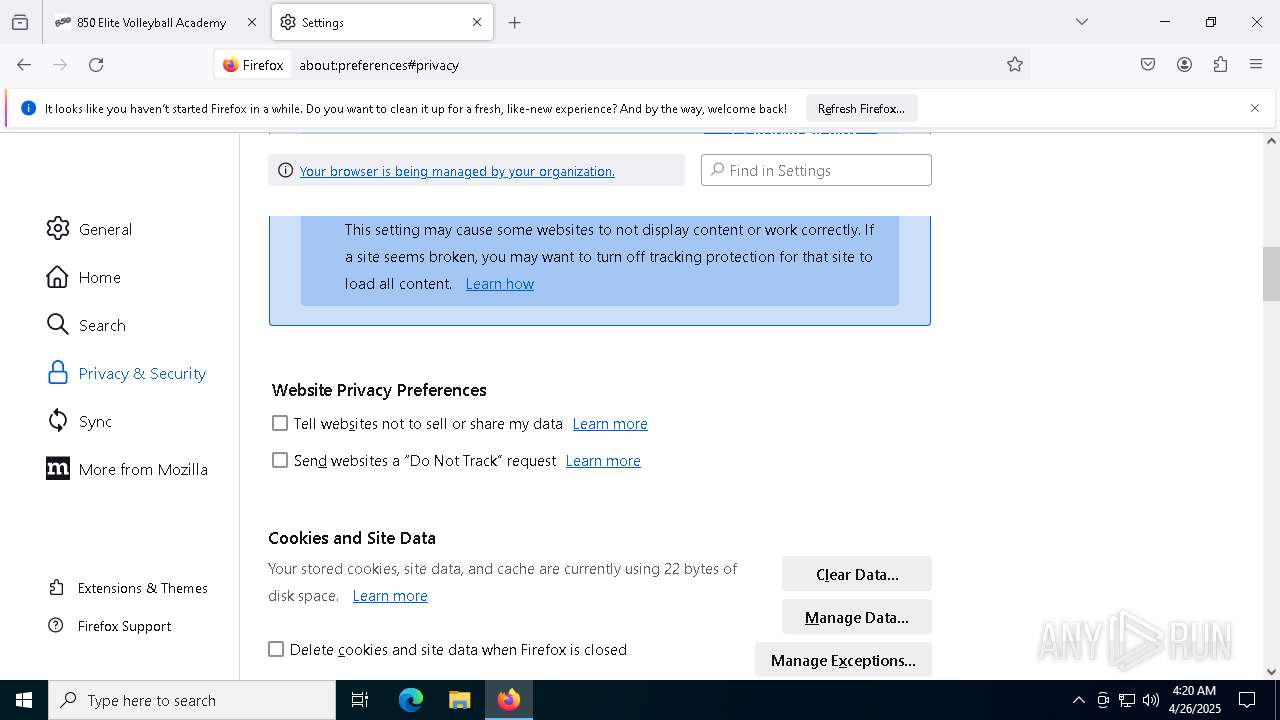
Task: Go back with the arrow button
Action: [24, 65]
